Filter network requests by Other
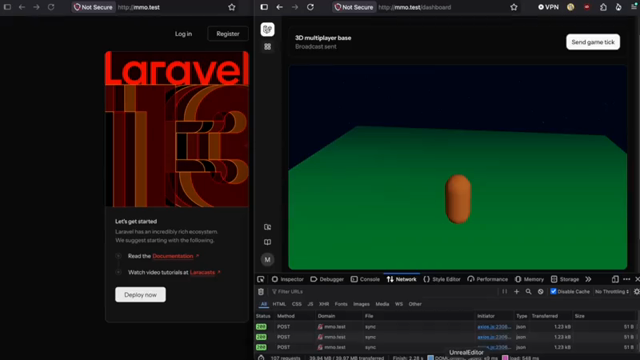Screen dimensions: 640x360 [415, 304]
